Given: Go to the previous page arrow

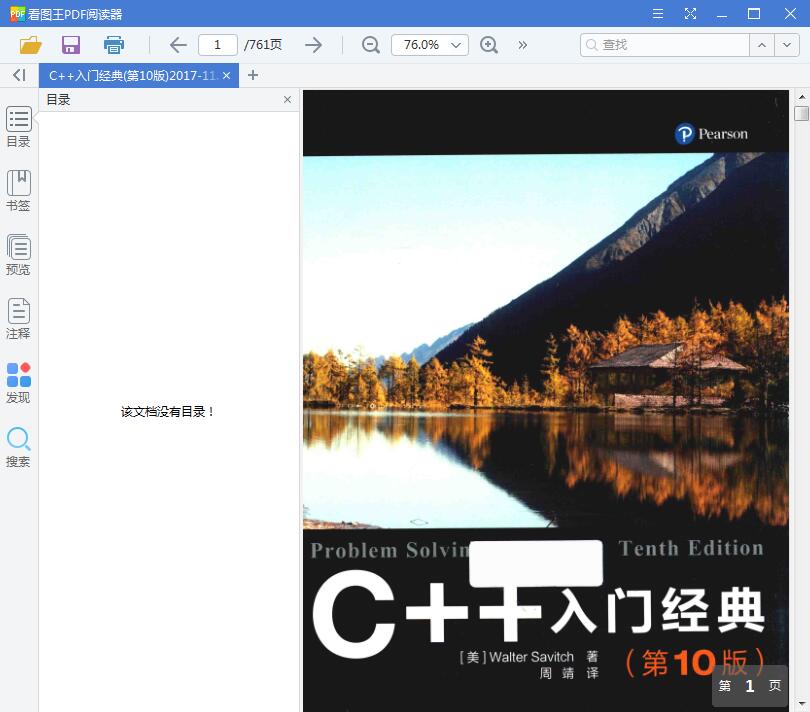Looking at the screenshot, I should point(178,45).
